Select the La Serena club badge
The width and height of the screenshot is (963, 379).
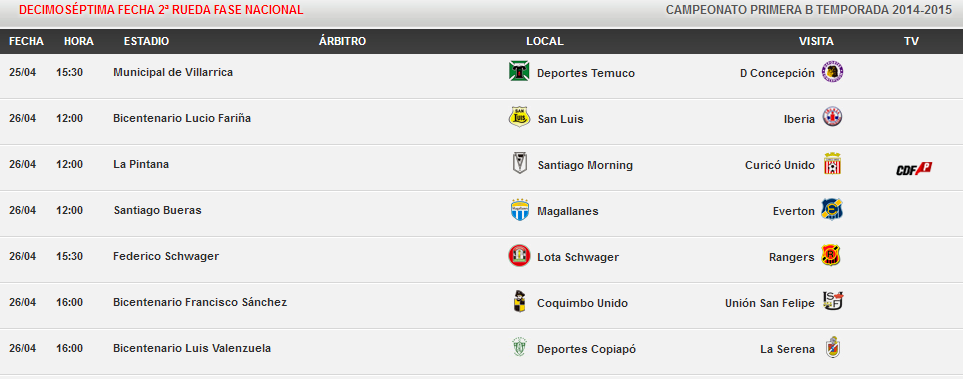point(832,348)
